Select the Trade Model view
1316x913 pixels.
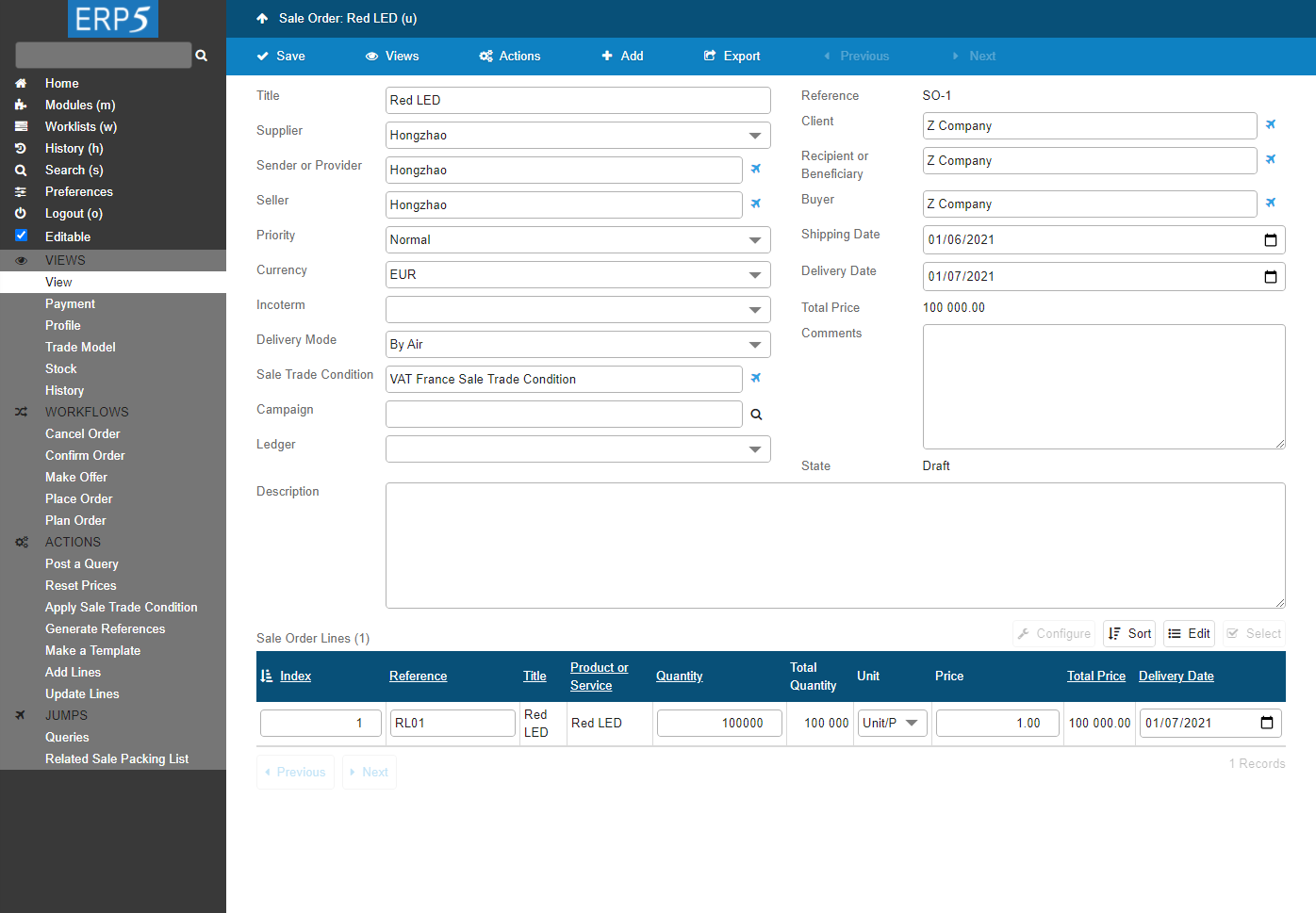click(x=80, y=347)
